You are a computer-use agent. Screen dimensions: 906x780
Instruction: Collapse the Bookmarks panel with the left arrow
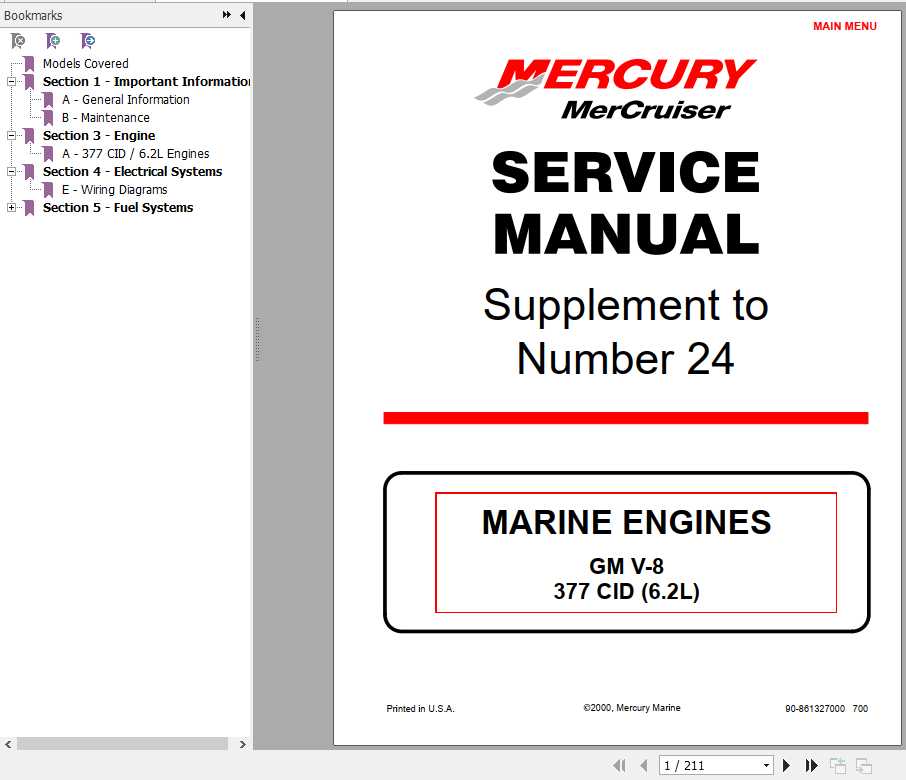click(x=241, y=15)
